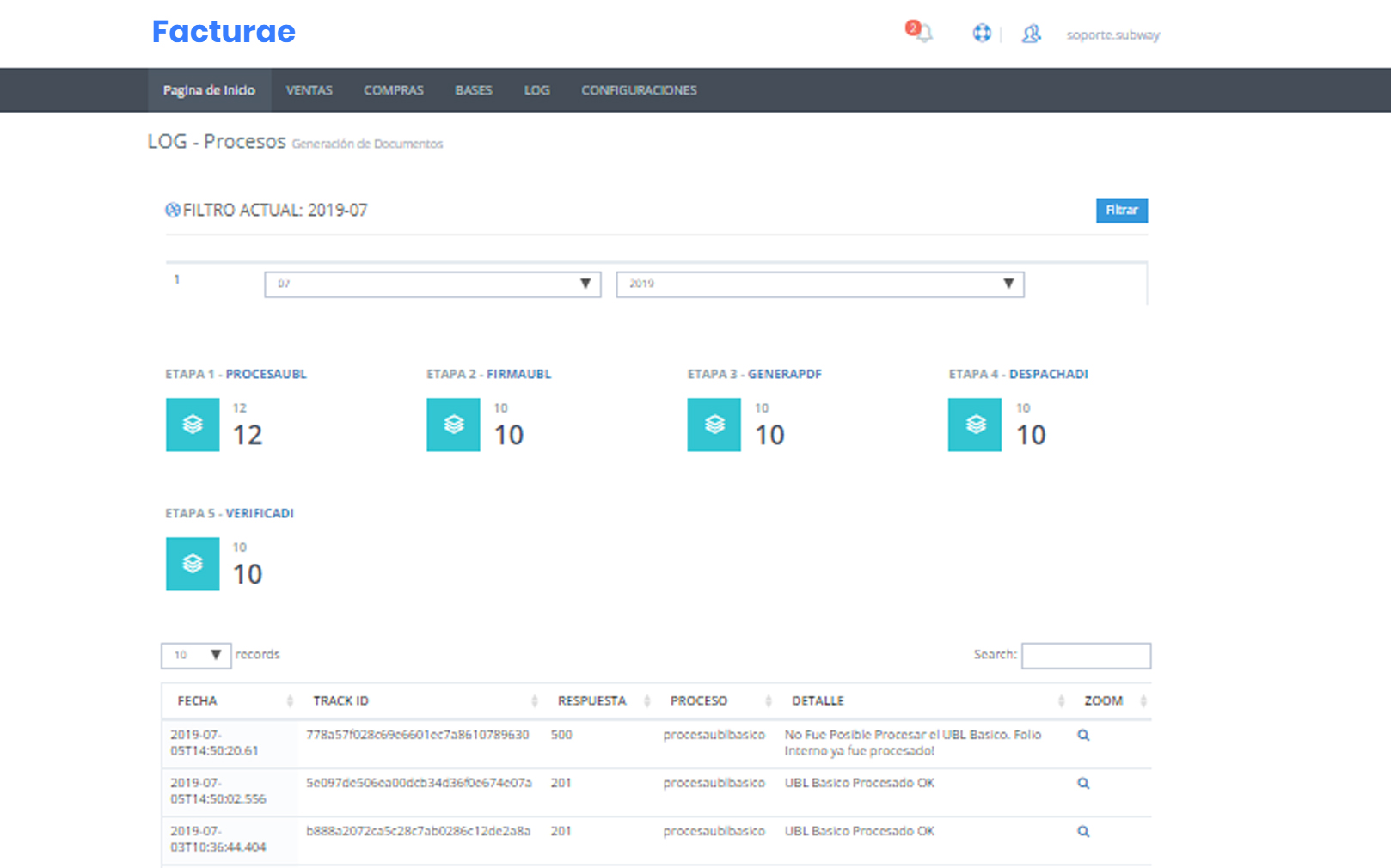Focus the Search input field
1391x868 pixels.
pyautogui.click(x=1086, y=656)
